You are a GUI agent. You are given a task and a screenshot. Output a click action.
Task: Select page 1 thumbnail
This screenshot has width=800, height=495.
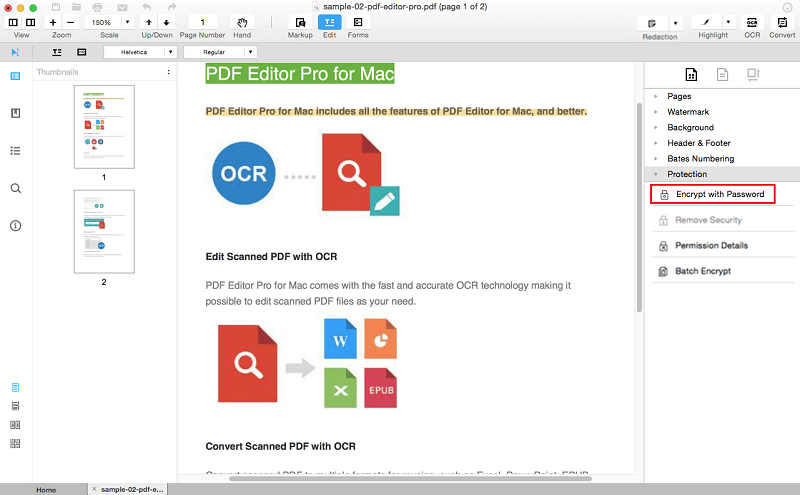tap(104, 127)
